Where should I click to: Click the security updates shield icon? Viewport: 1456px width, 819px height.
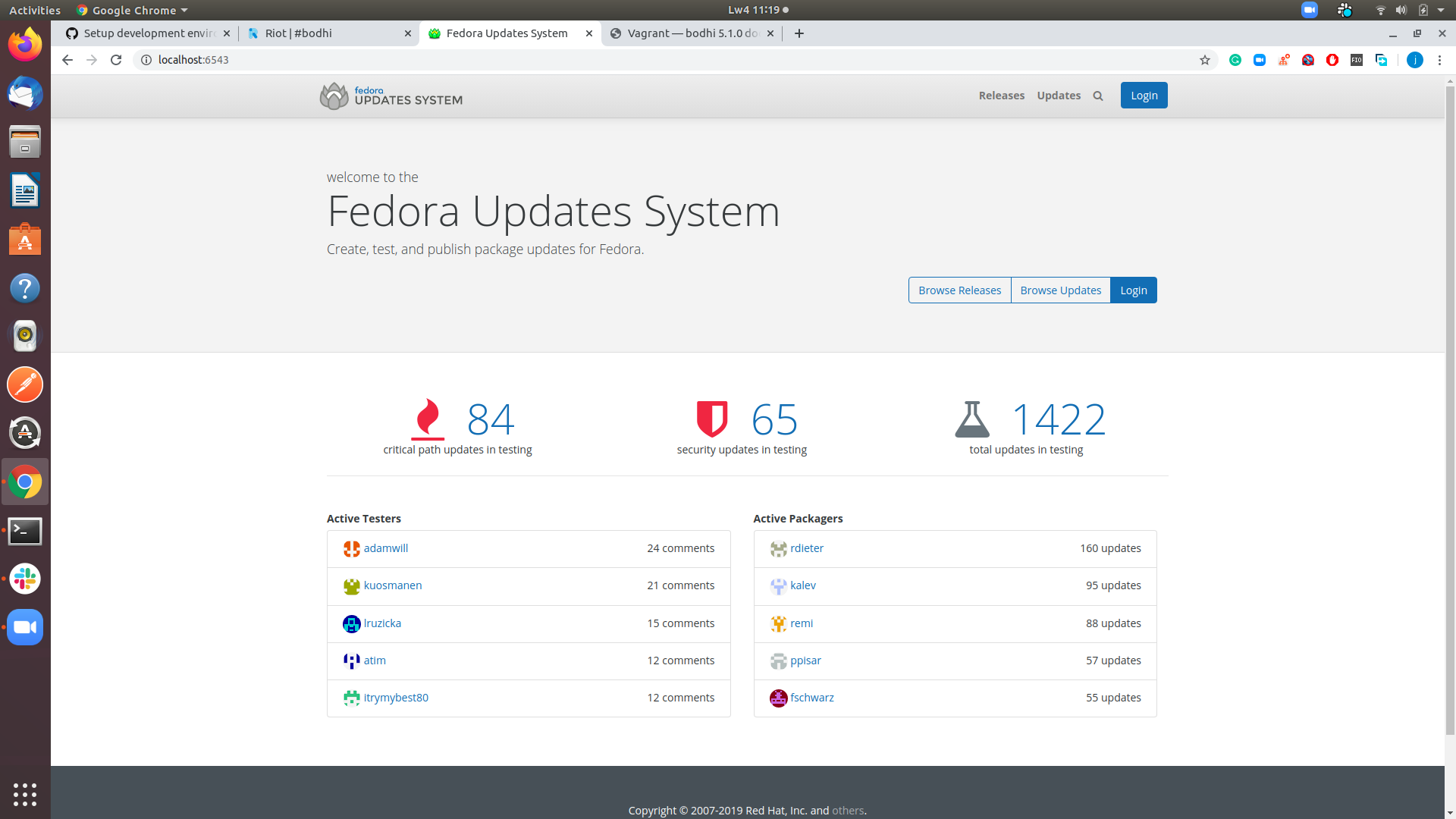click(x=711, y=419)
